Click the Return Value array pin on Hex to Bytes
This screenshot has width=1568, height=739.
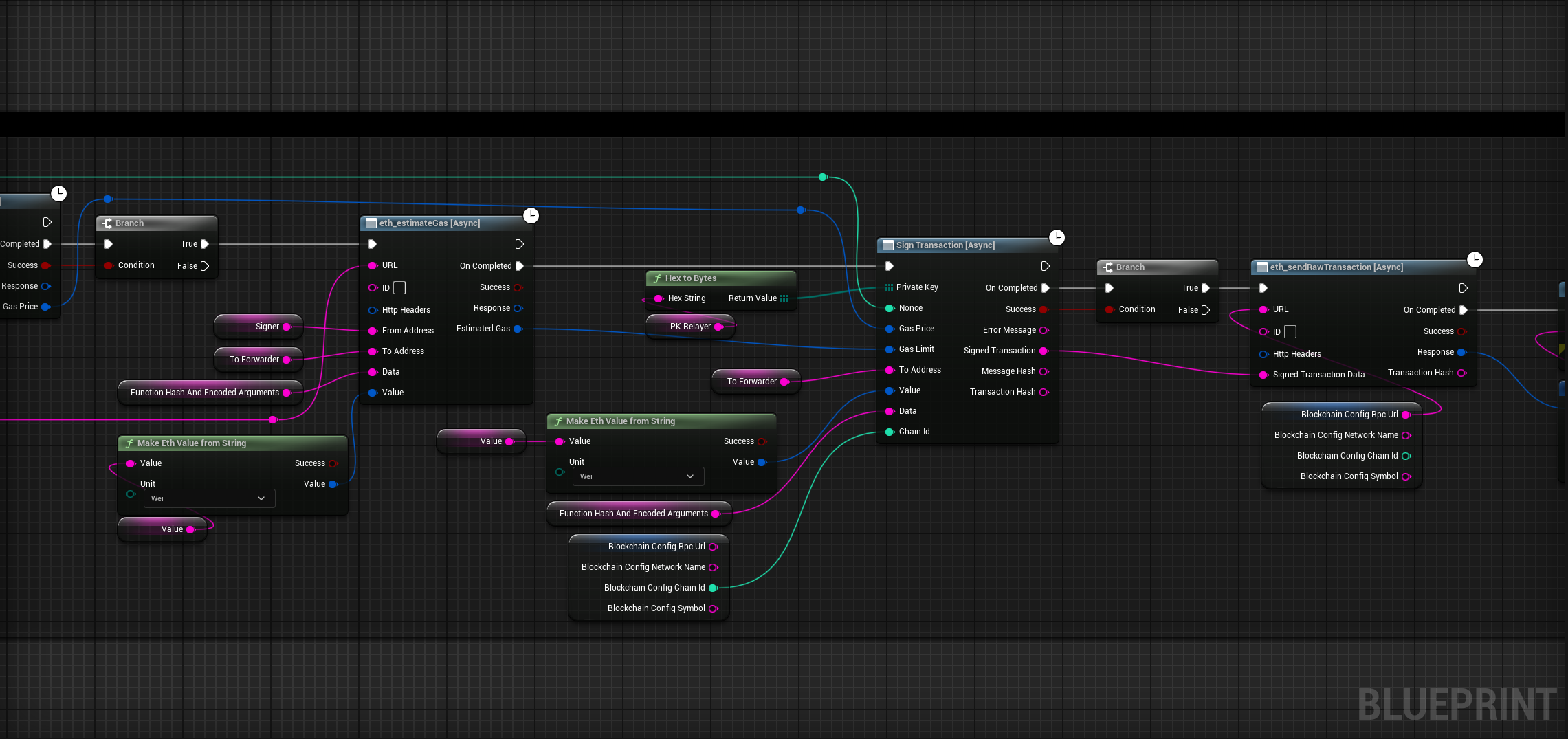[x=784, y=298]
